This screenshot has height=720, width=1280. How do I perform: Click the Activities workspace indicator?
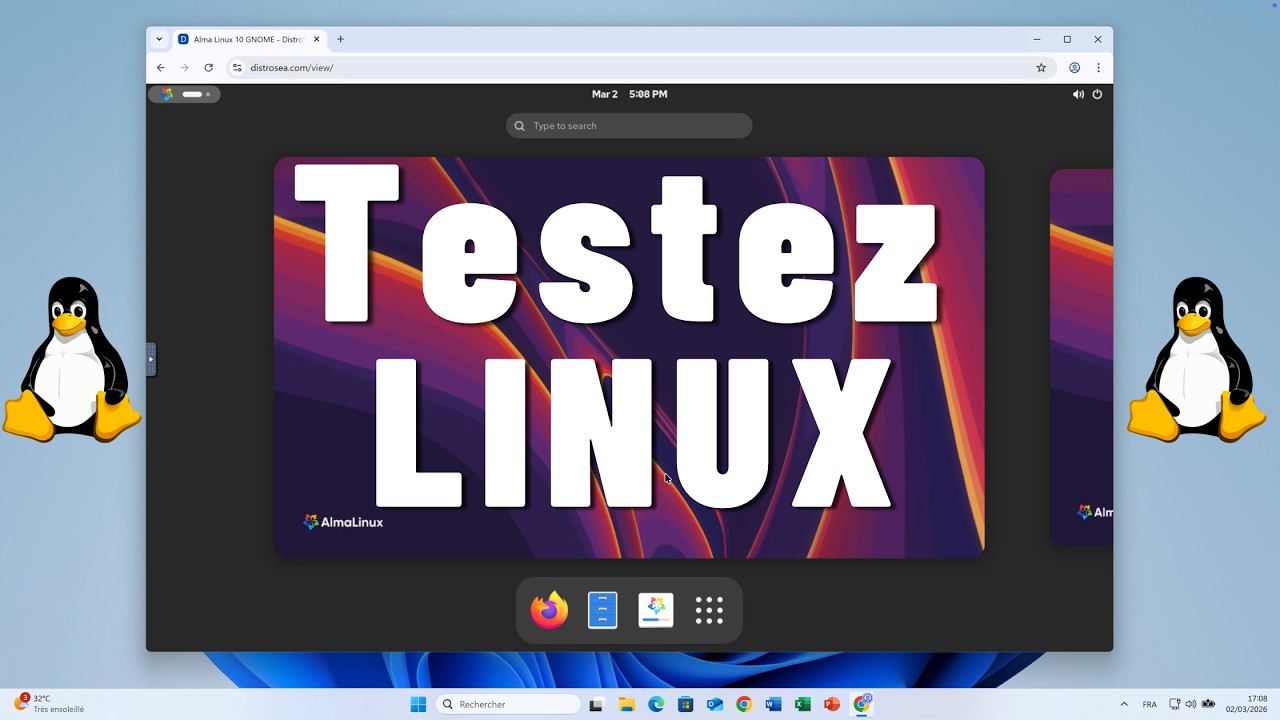pyautogui.click(x=184, y=94)
